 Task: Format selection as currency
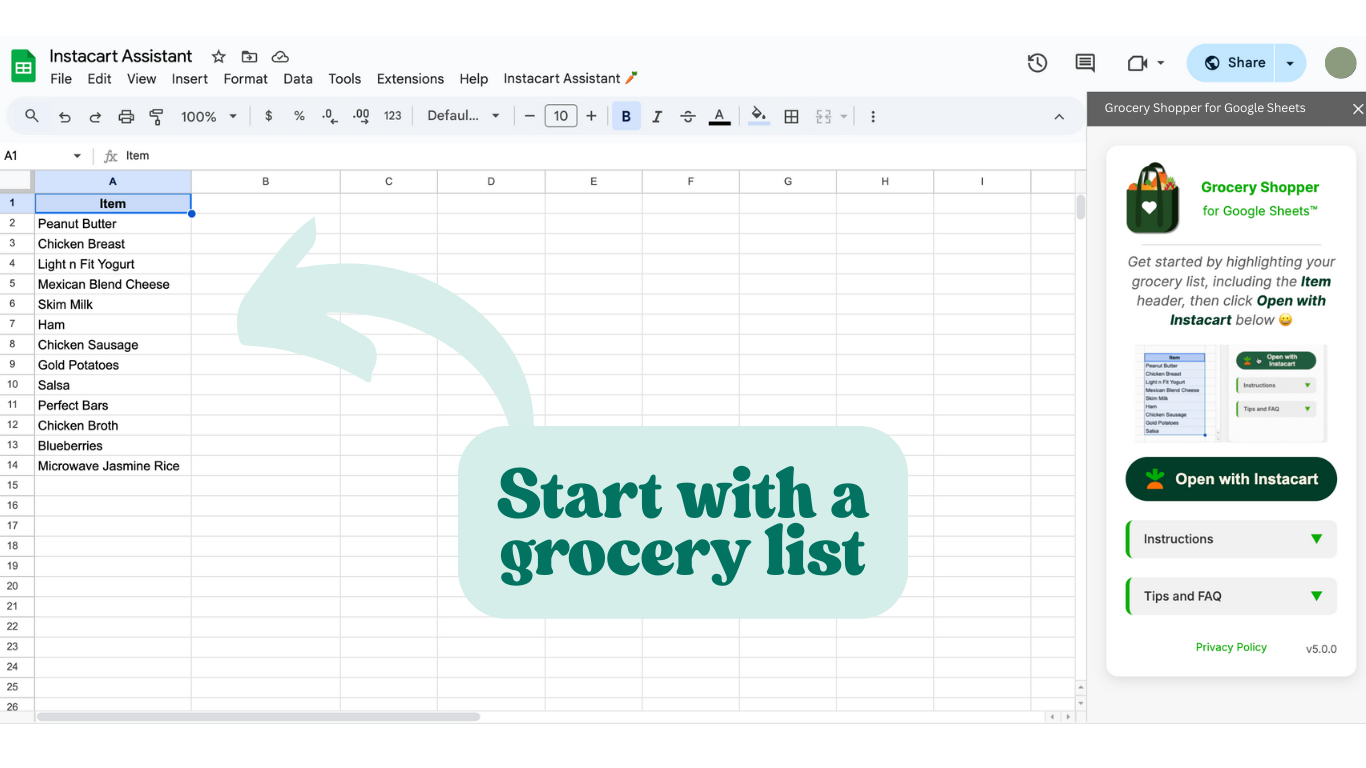tap(268, 116)
